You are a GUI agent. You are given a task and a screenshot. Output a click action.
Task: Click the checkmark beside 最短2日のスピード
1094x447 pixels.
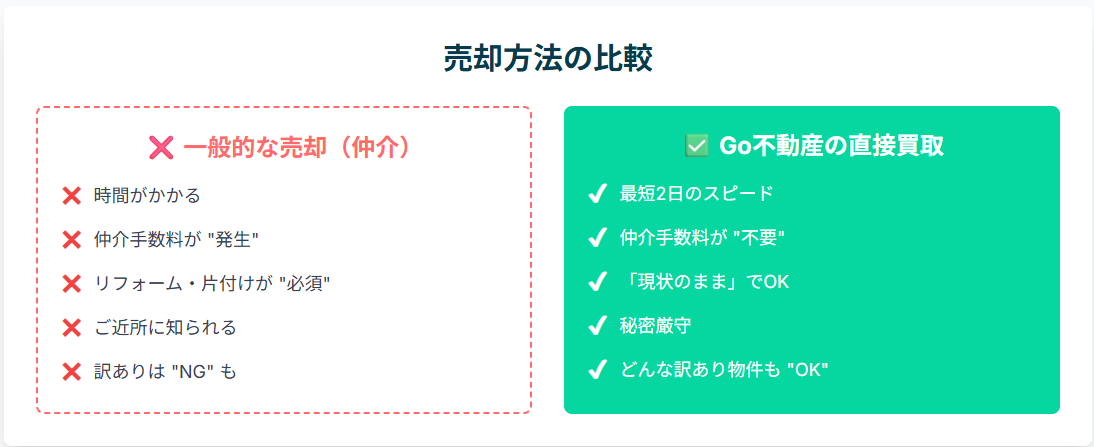click(x=598, y=193)
